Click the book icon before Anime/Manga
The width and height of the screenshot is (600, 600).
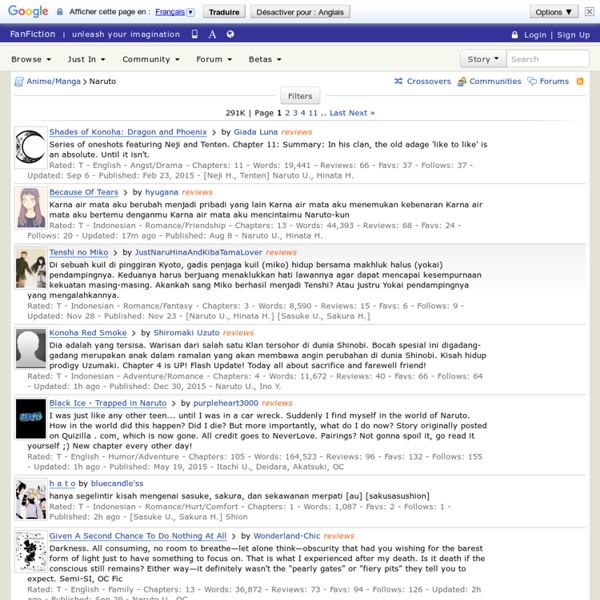pyautogui.click(x=19, y=82)
